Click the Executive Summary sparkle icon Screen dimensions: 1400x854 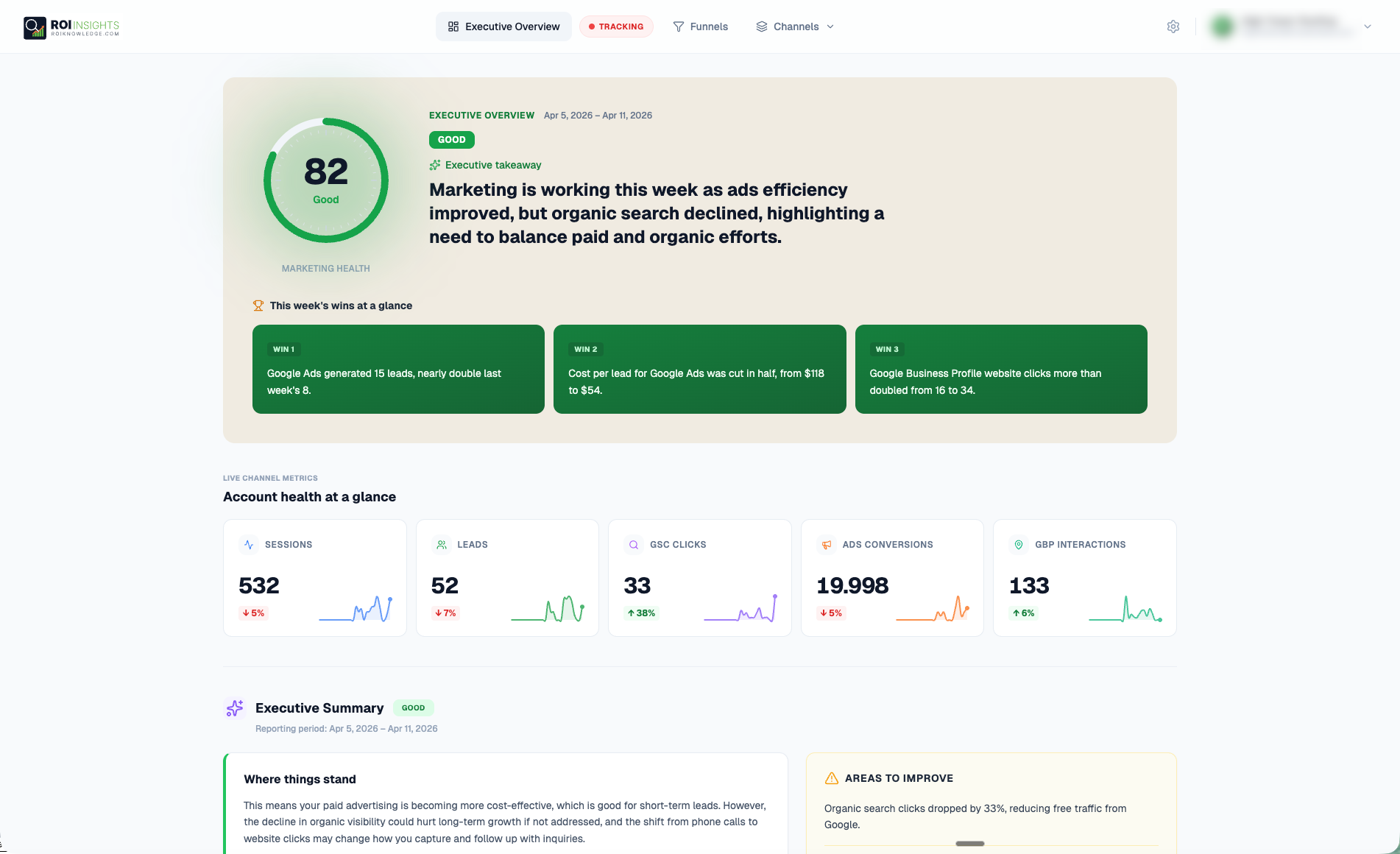tap(233, 707)
